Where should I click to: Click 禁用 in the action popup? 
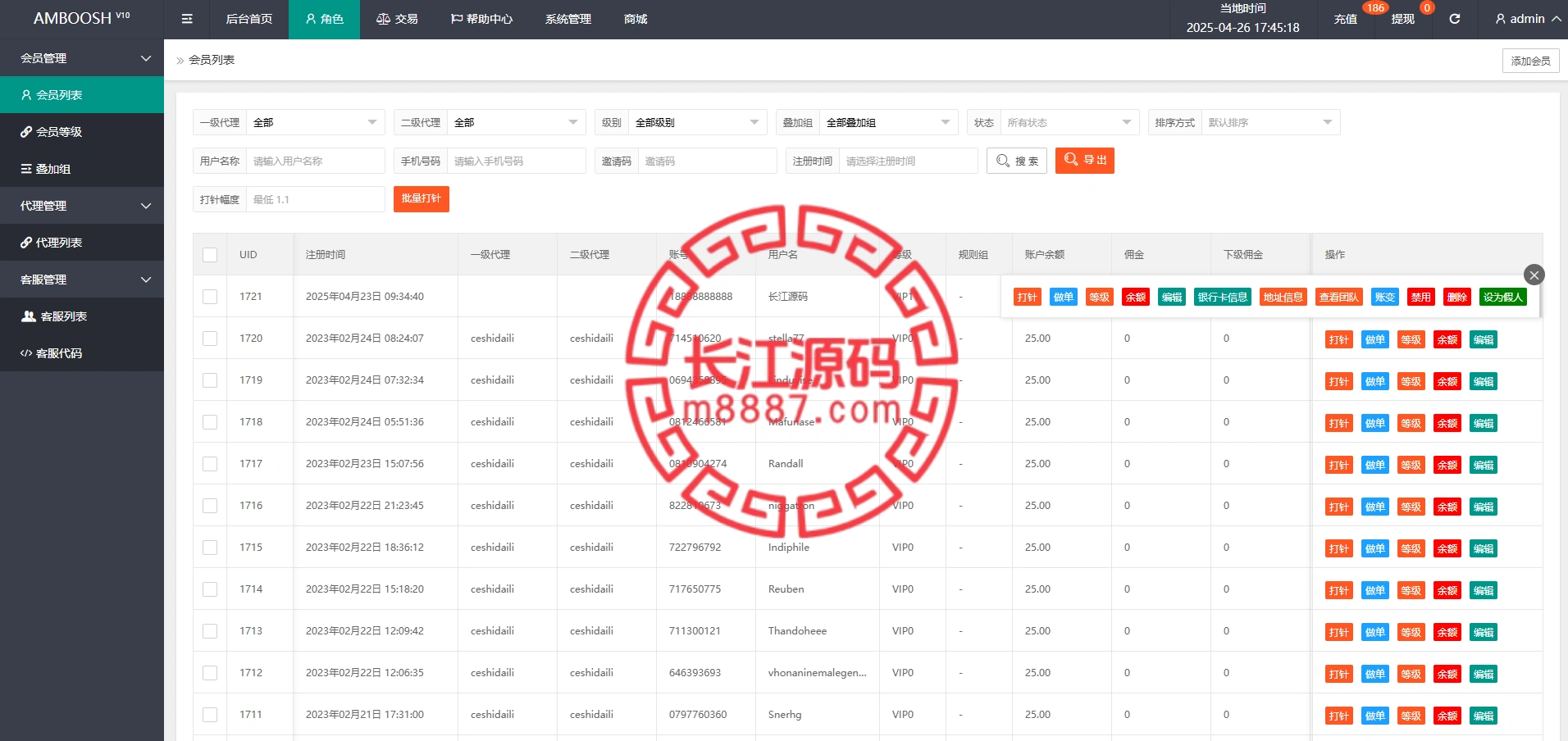pos(1421,297)
